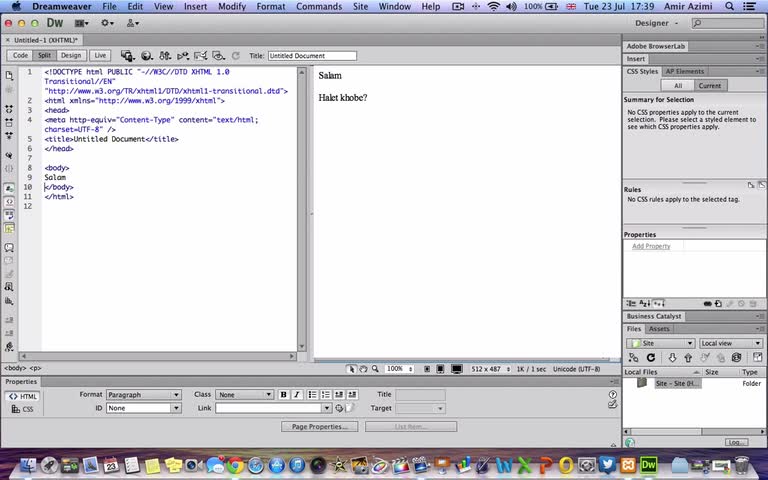This screenshot has width=768, height=480.
Task: Switch Properties inspector to HTML mode
Action: (23, 396)
